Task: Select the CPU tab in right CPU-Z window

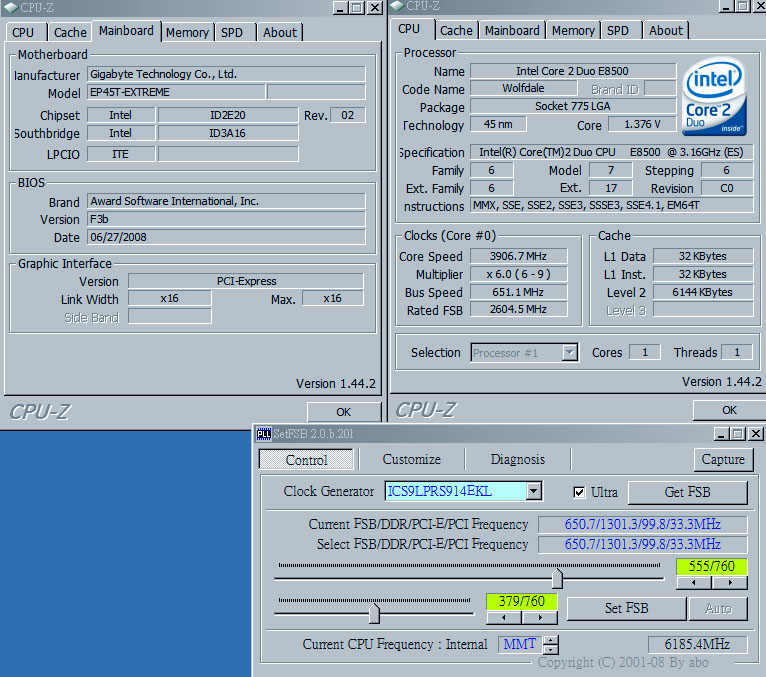Action: [x=409, y=29]
